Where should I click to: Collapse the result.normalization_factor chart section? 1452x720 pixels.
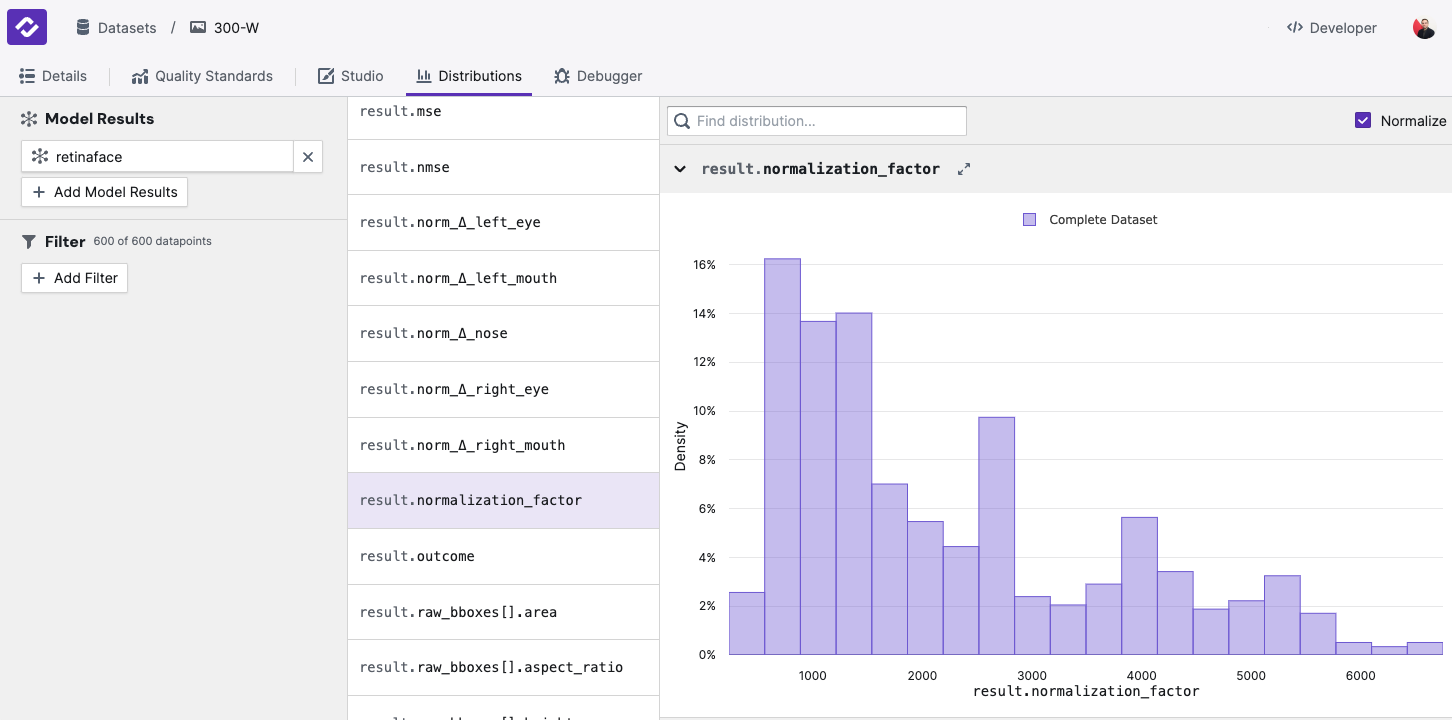680,169
